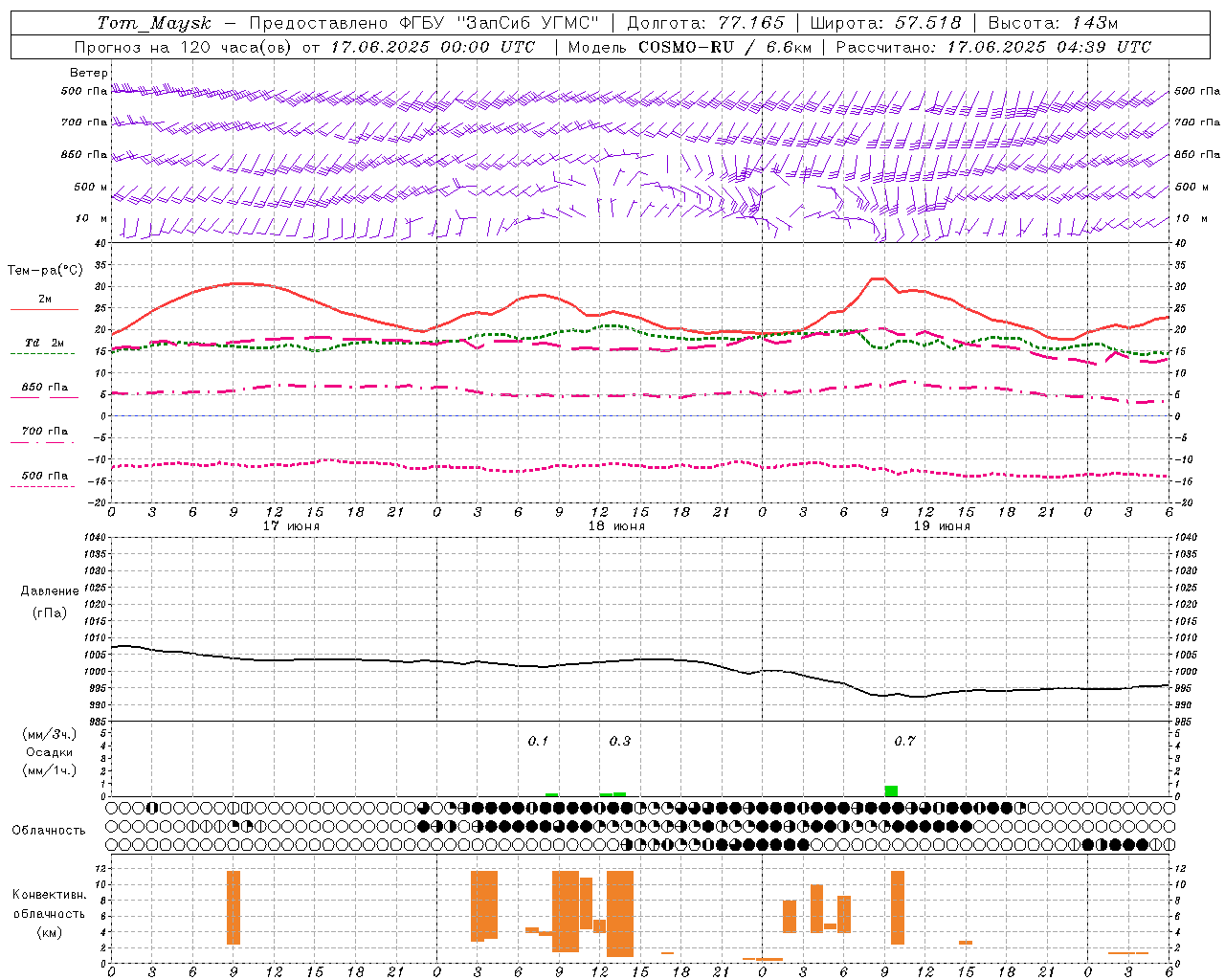Select the "Тем-ра(°C)" temperature label
This screenshot has height=980, width=1225.
coord(45,271)
